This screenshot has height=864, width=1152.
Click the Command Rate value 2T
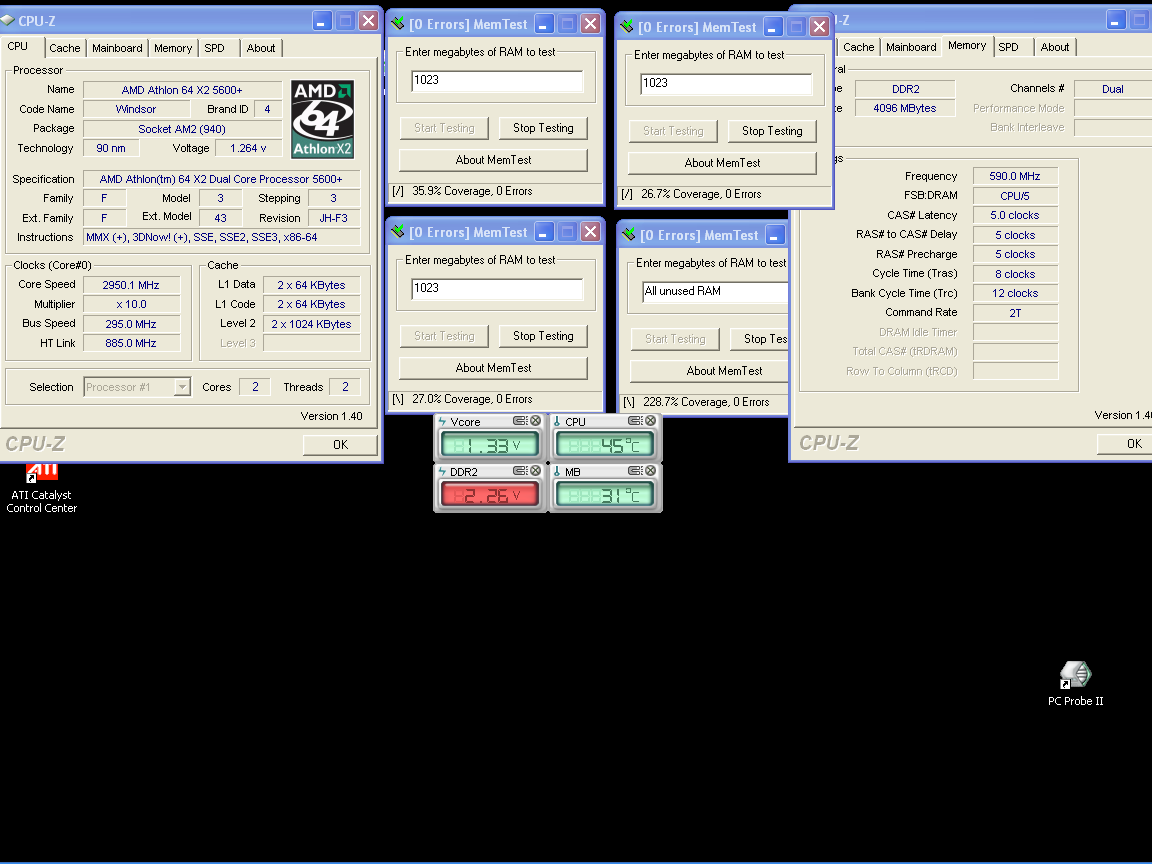tap(1015, 313)
